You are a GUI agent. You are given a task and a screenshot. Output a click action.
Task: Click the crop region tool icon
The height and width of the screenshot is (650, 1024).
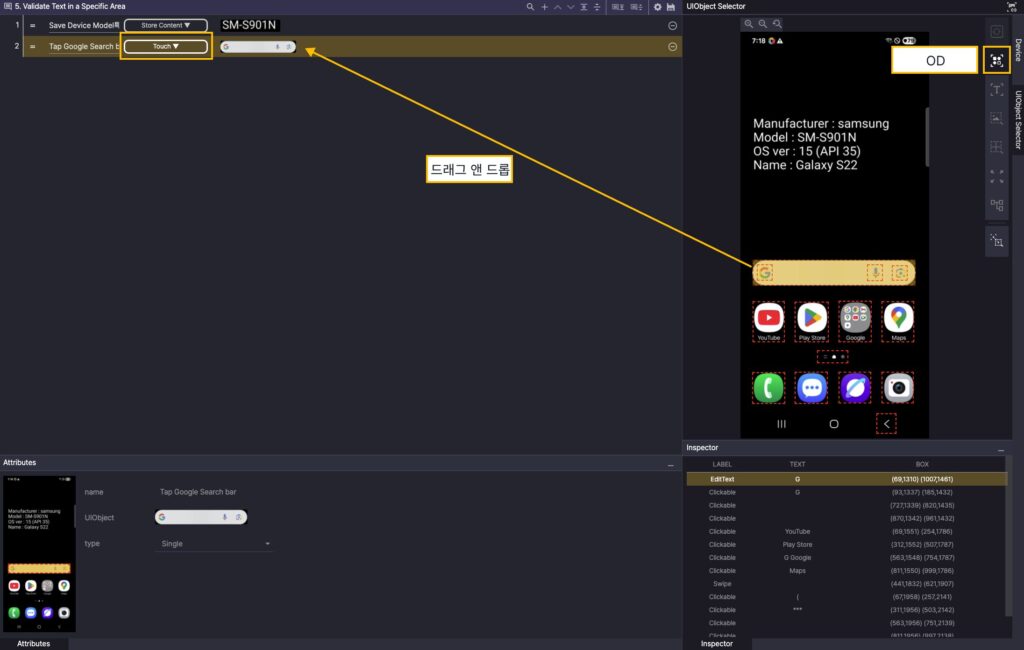click(996, 241)
